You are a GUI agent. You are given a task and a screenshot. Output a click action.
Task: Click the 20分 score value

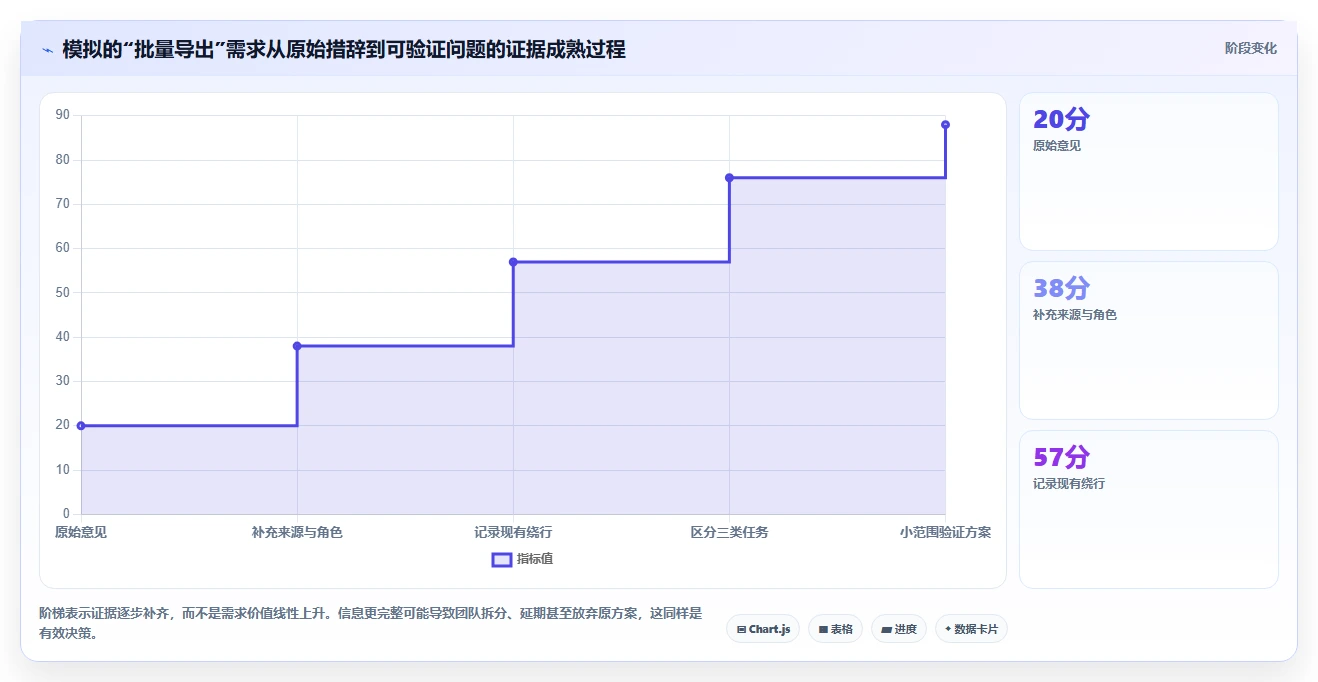[1061, 119]
